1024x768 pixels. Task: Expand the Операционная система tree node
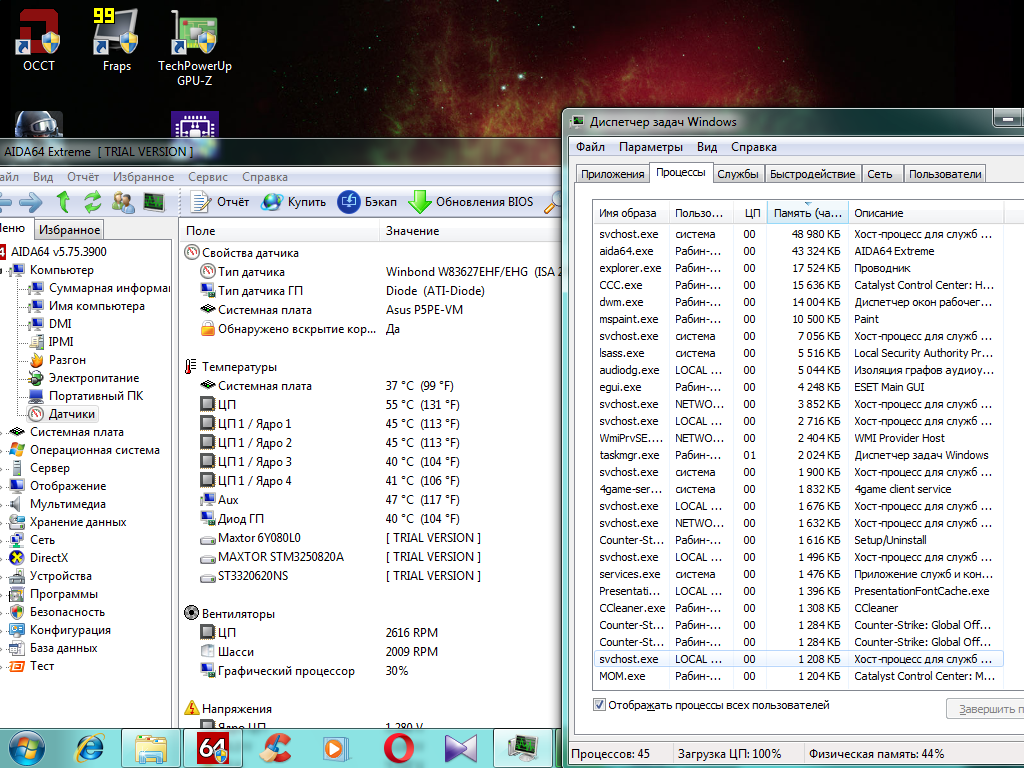[2, 450]
